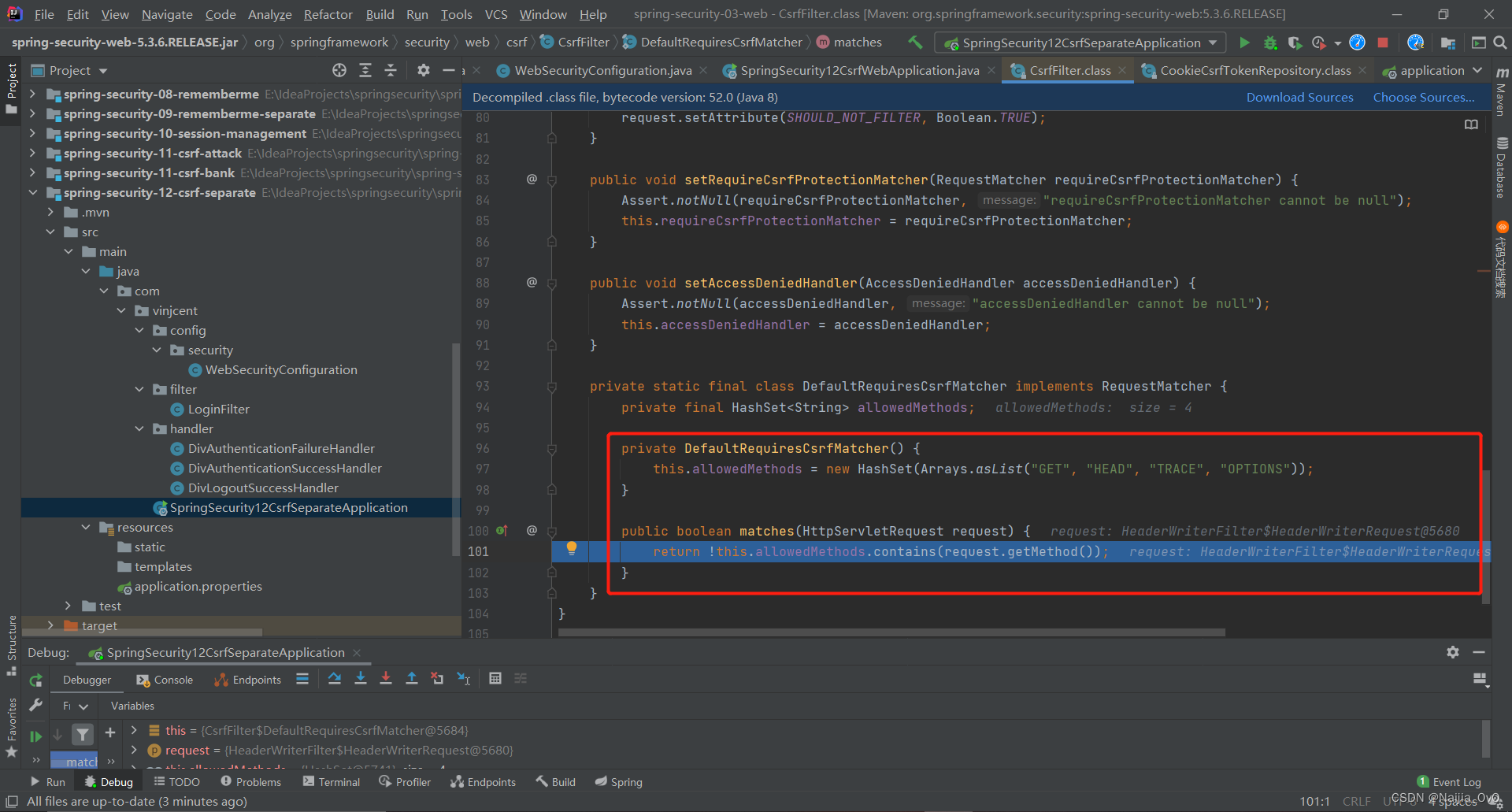Screen dimensions: 1512x812
Task: Click Step Over icon in debugger
Action: (x=335, y=678)
